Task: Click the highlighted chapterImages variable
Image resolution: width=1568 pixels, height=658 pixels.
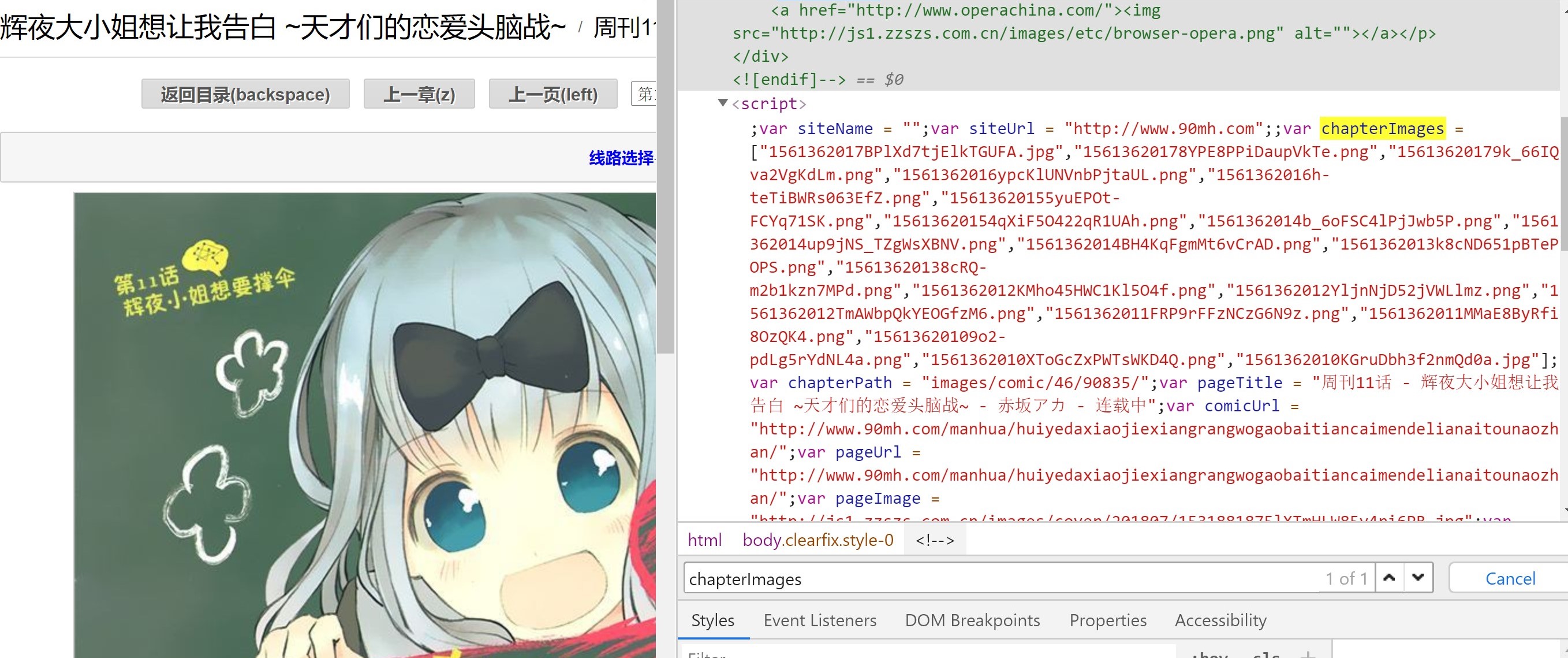Action: (x=1382, y=129)
